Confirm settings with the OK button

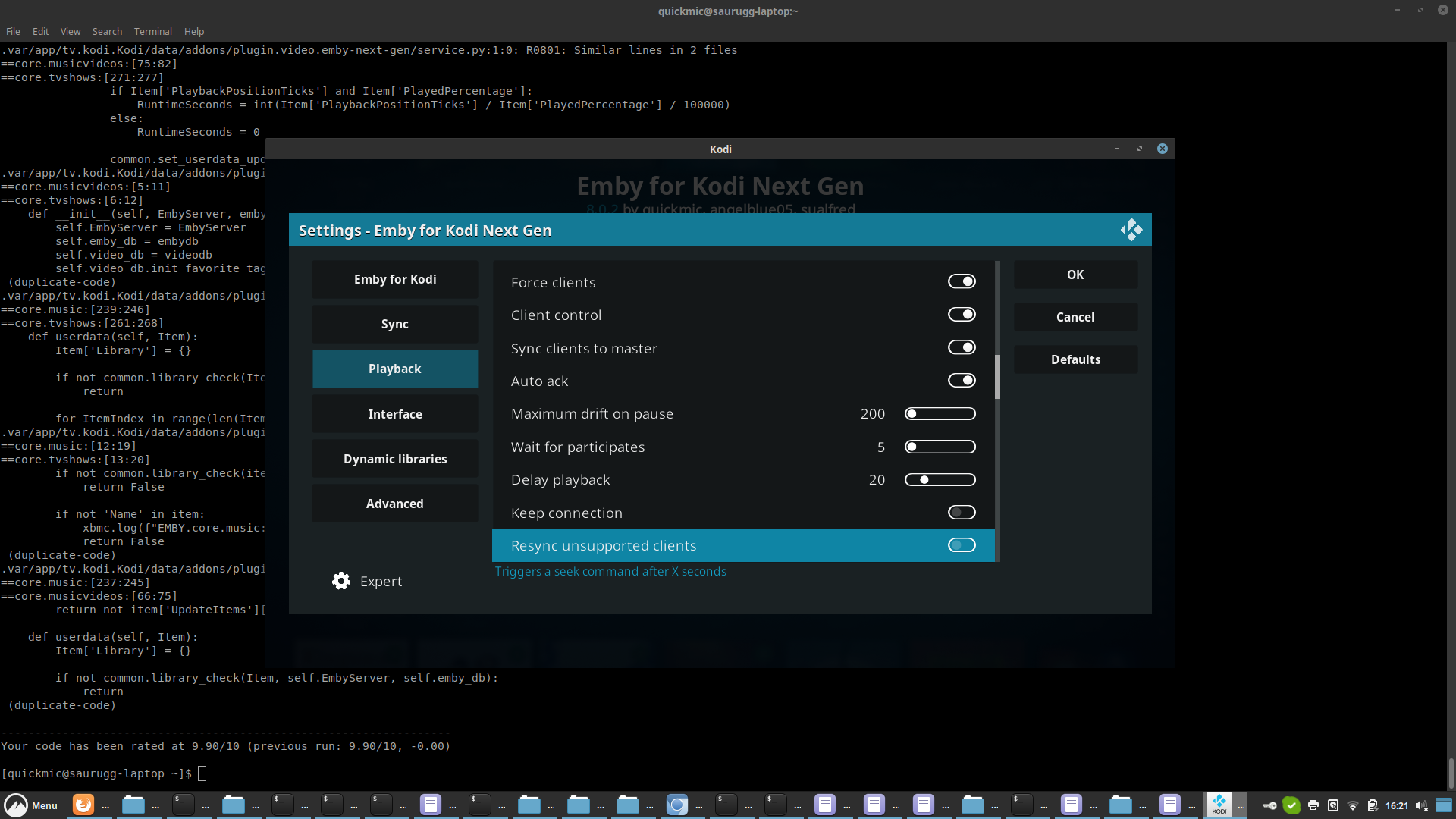point(1075,274)
